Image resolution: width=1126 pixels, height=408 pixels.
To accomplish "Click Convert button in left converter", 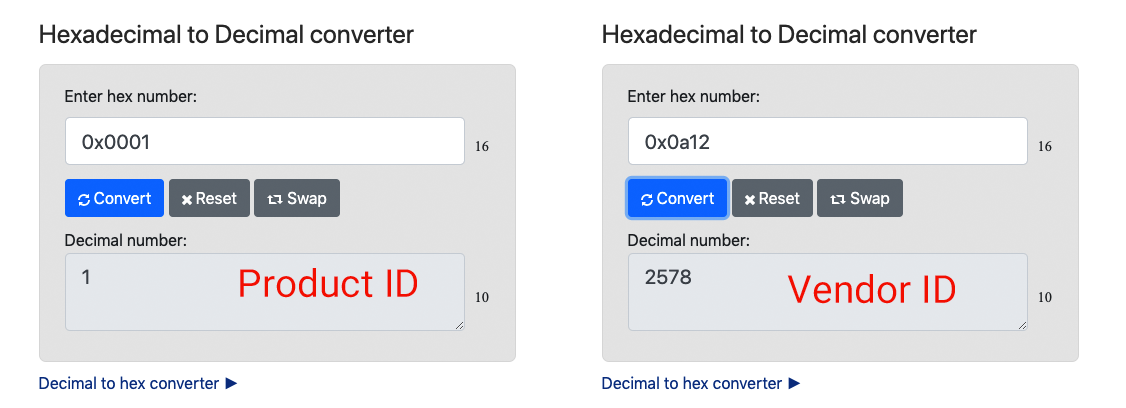I will (x=114, y=198).
